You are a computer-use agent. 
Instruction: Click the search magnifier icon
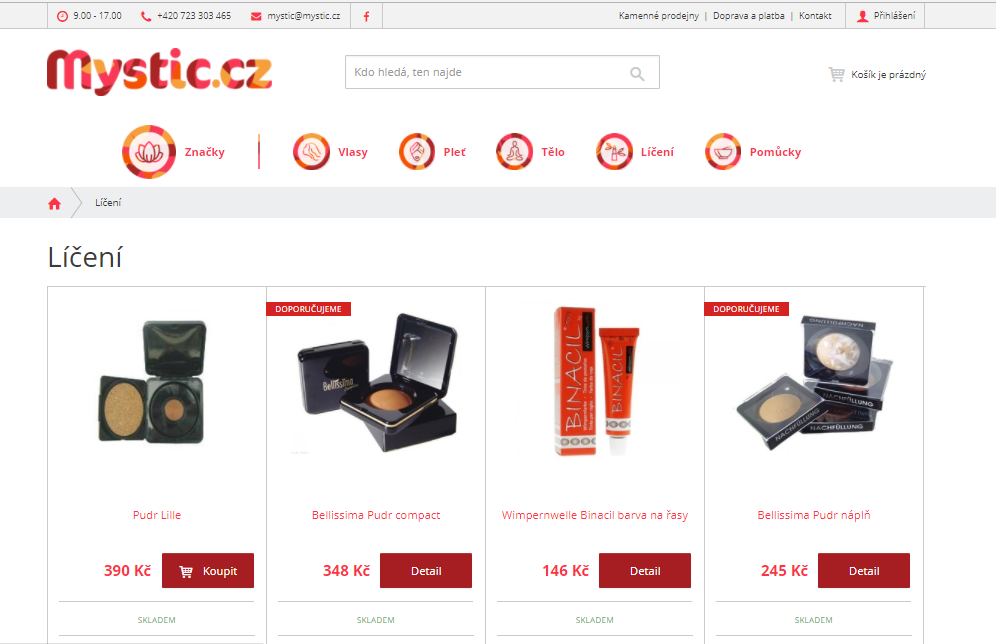(x=637, y=74)
